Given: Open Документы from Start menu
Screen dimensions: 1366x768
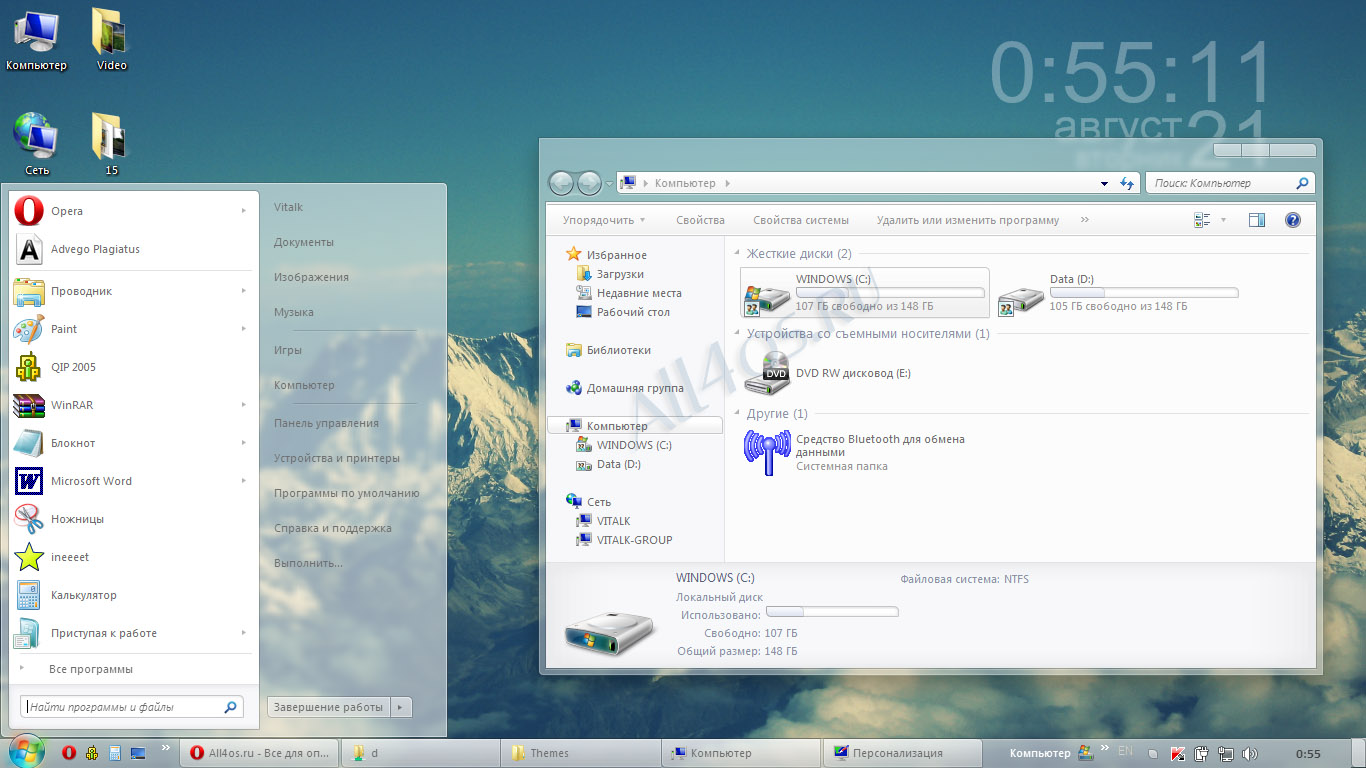Looking at the screenshot, I should pos(304,242).
